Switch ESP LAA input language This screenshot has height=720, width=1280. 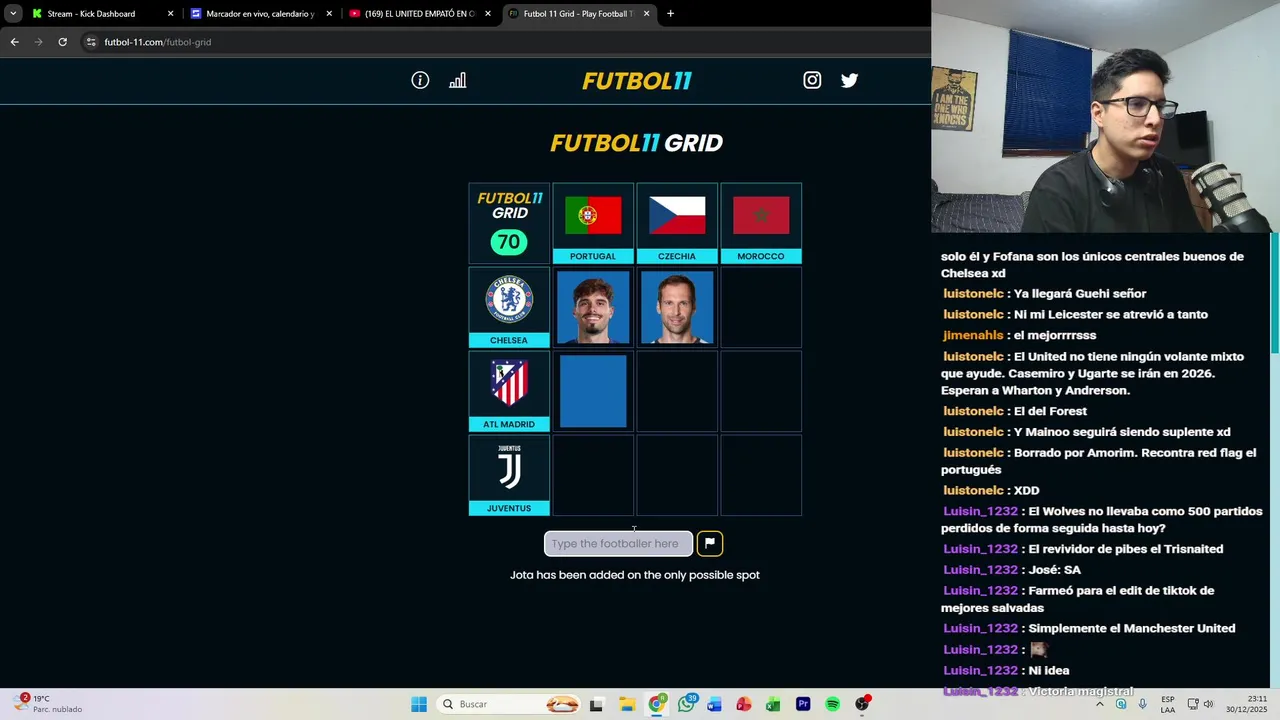tap(1168, 704)
